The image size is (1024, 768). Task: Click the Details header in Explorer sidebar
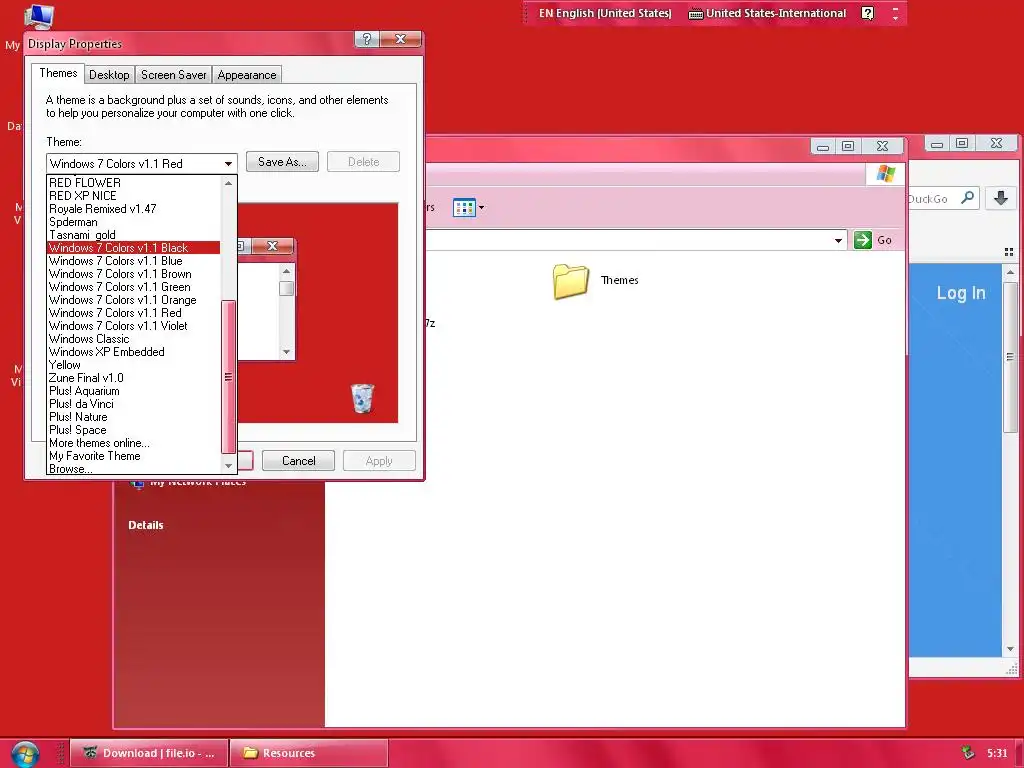pos(146,525)
